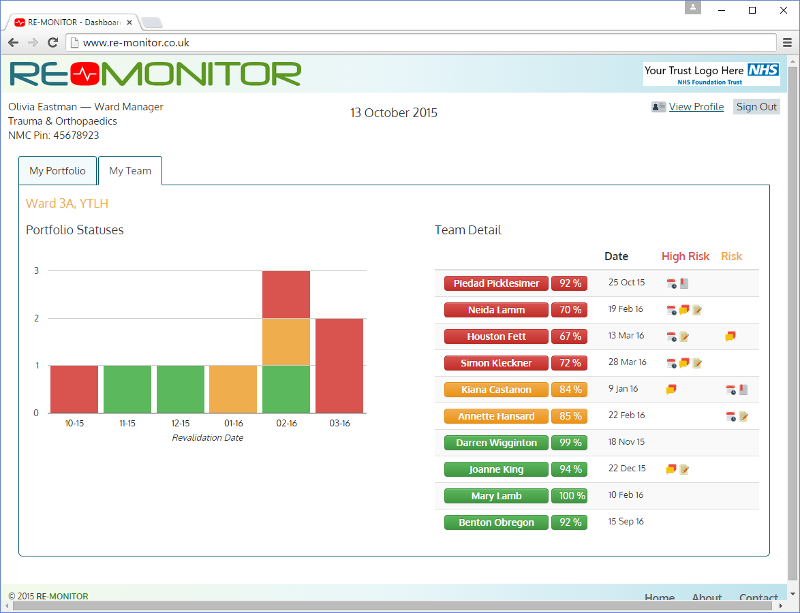Click calendar icon in Simon Kleckner's row
The height and width of the screenshot is (613, 800).
(671, 363)
